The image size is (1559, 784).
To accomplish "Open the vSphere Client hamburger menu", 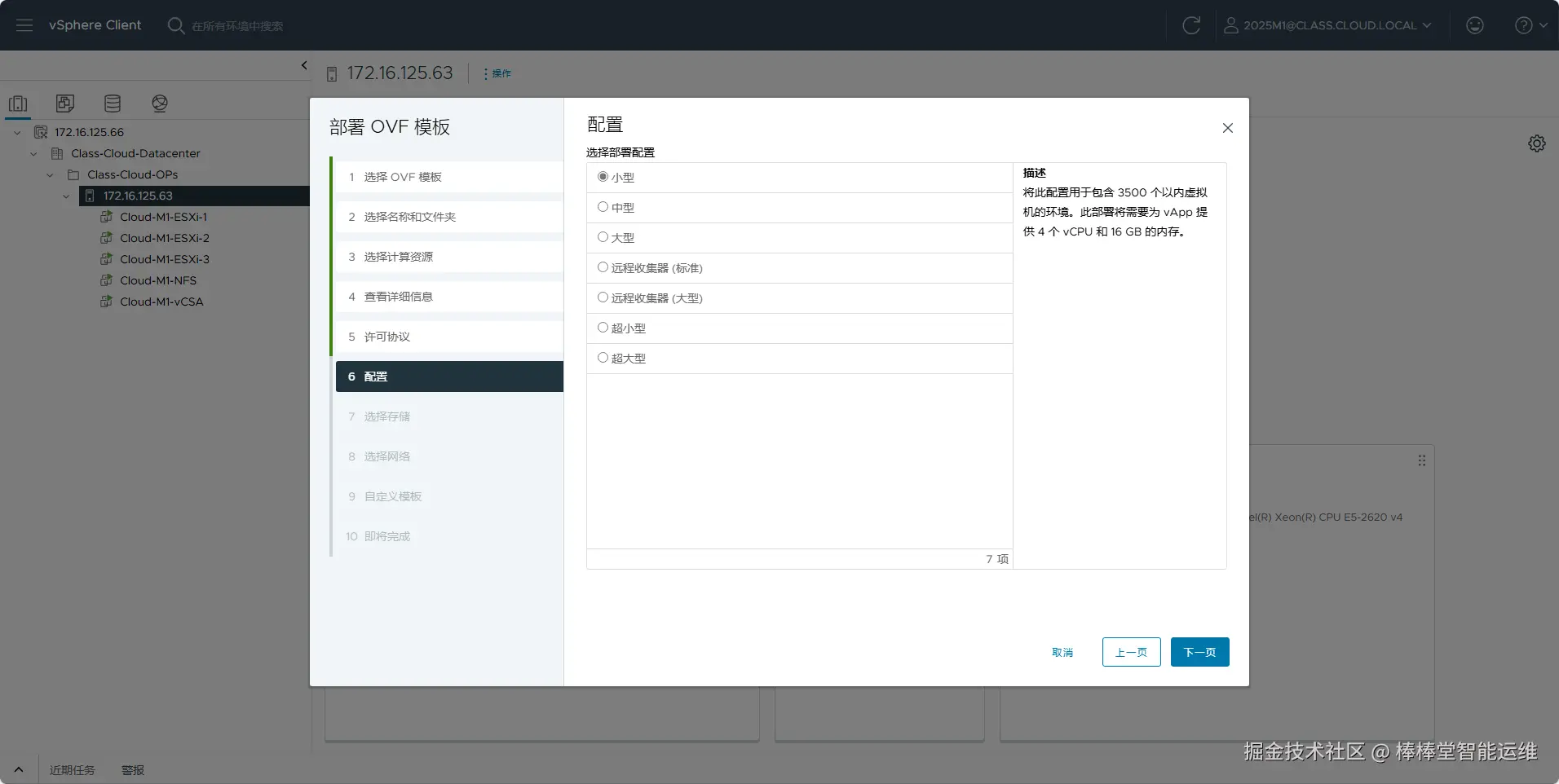I will (x=24, y=25).
